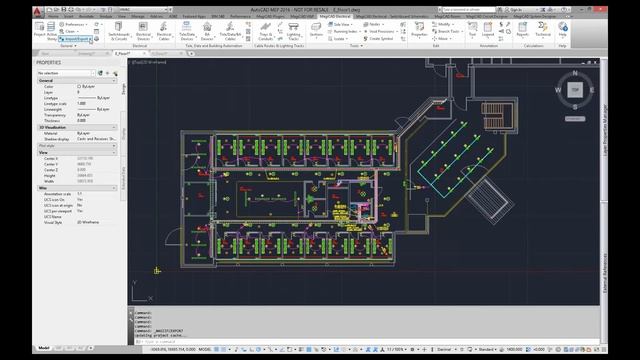Open the Preferences dropdown in General panel
The image size is (640, 360).
(x=73, y=24)
